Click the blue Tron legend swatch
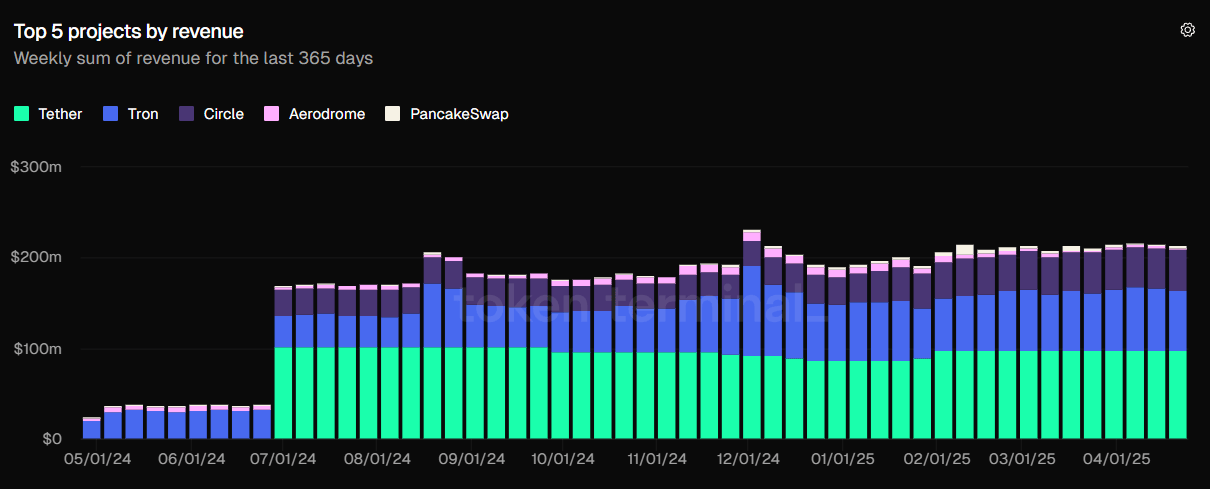1210x489 pixels. 112,114
